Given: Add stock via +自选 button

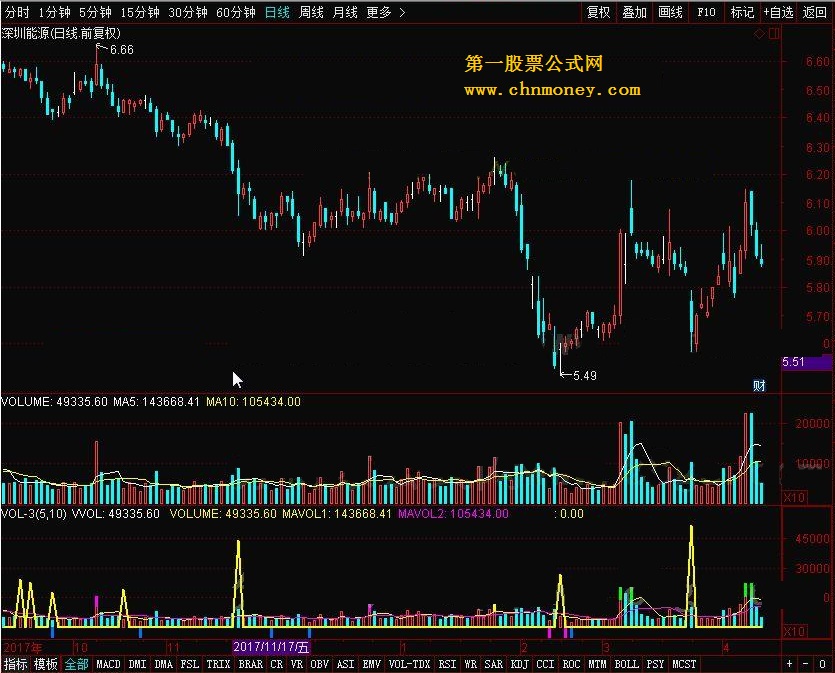Looking at the screenshot, I should click(778, 12).
